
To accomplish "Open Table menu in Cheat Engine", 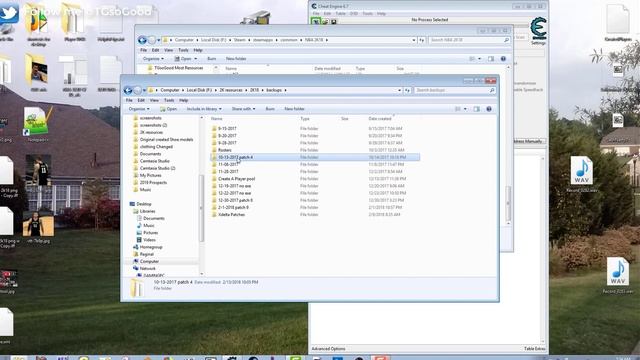I will (340, 13).
